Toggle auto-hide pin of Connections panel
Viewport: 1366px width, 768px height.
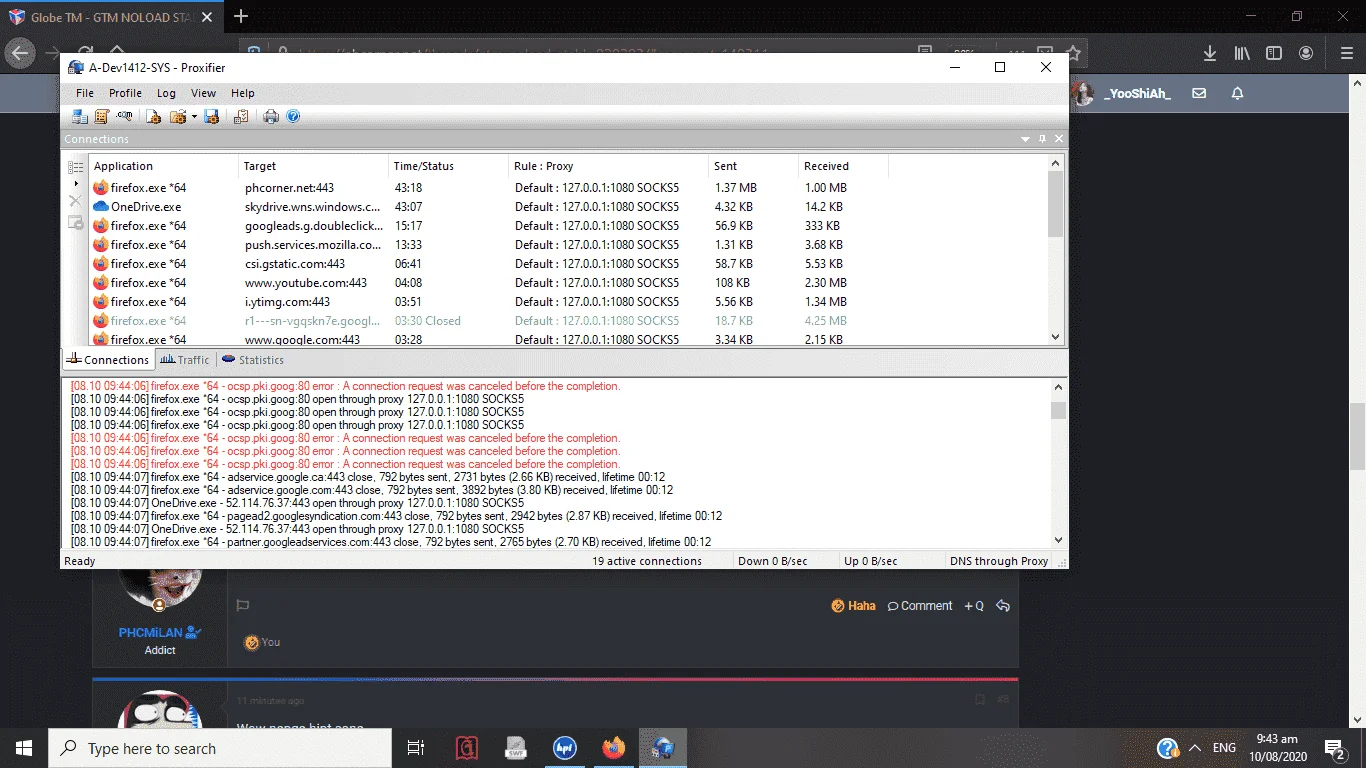tap(1042, 139)
